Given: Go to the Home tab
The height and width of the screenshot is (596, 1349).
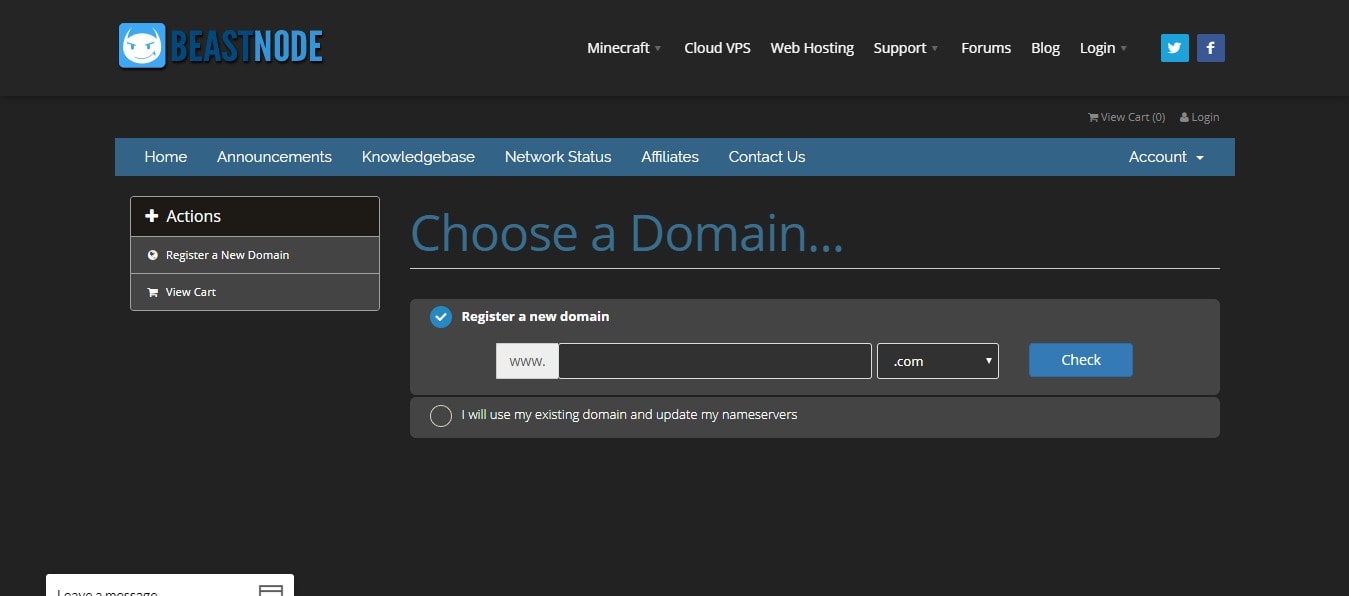Looking at the screenshot, I should [x=166, y=157].
